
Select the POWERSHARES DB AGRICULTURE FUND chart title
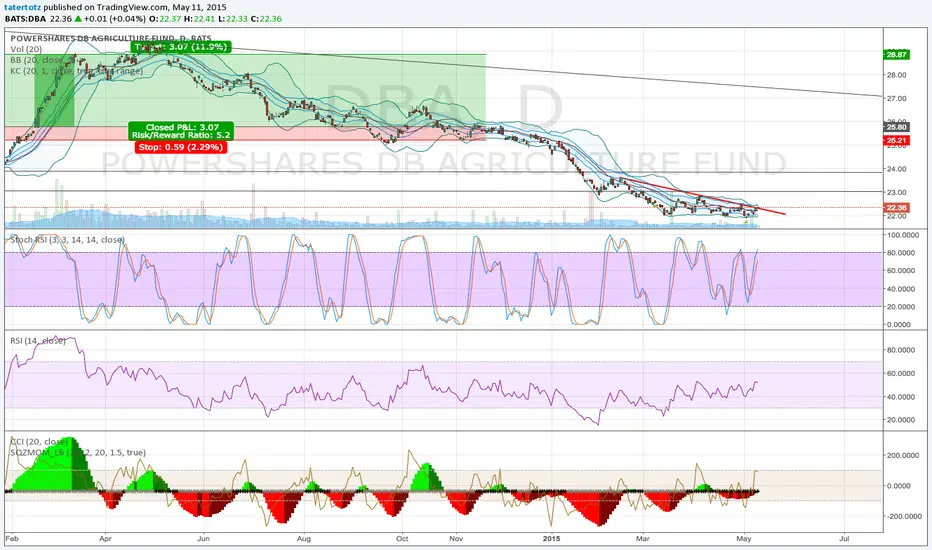(111, 39)
